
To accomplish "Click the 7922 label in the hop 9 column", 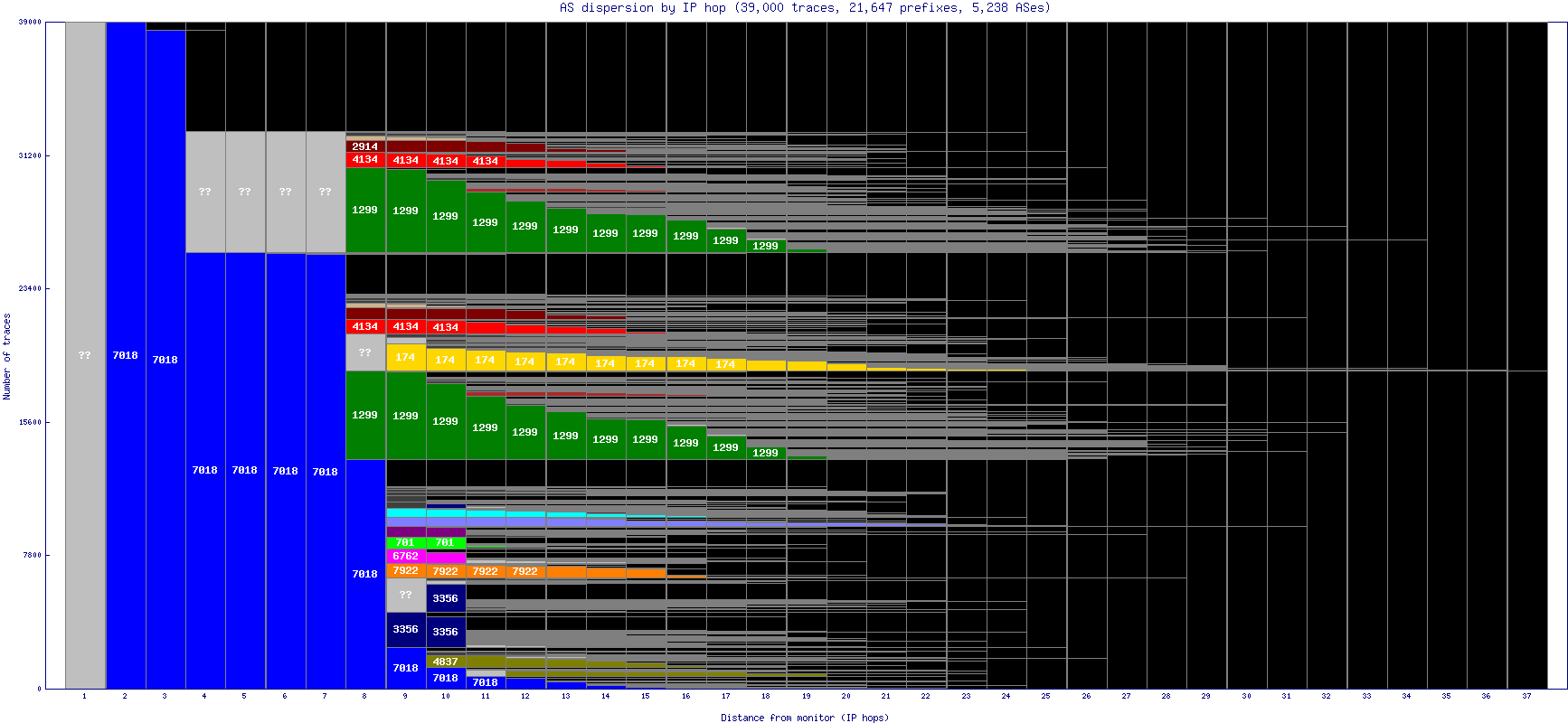I will click(x=405, y=570).
